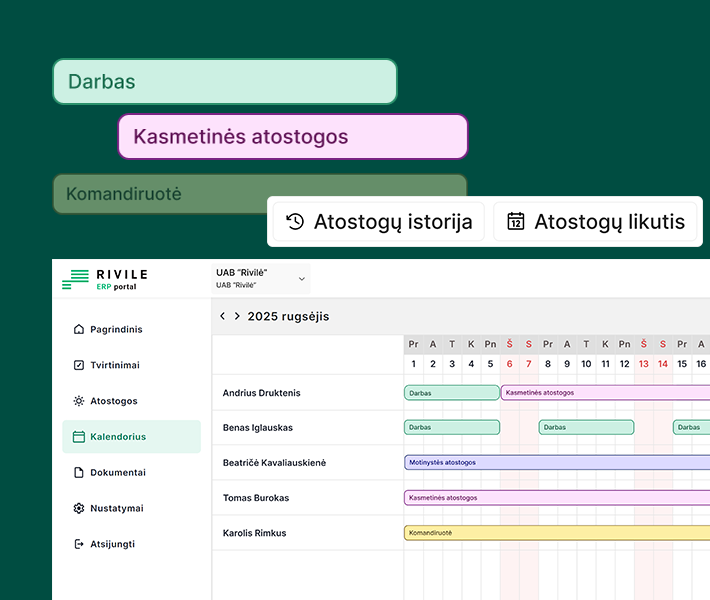
Task: Select Karolis Rimkus yellow Komandiruotė bar
Action: tap(555, 533)
